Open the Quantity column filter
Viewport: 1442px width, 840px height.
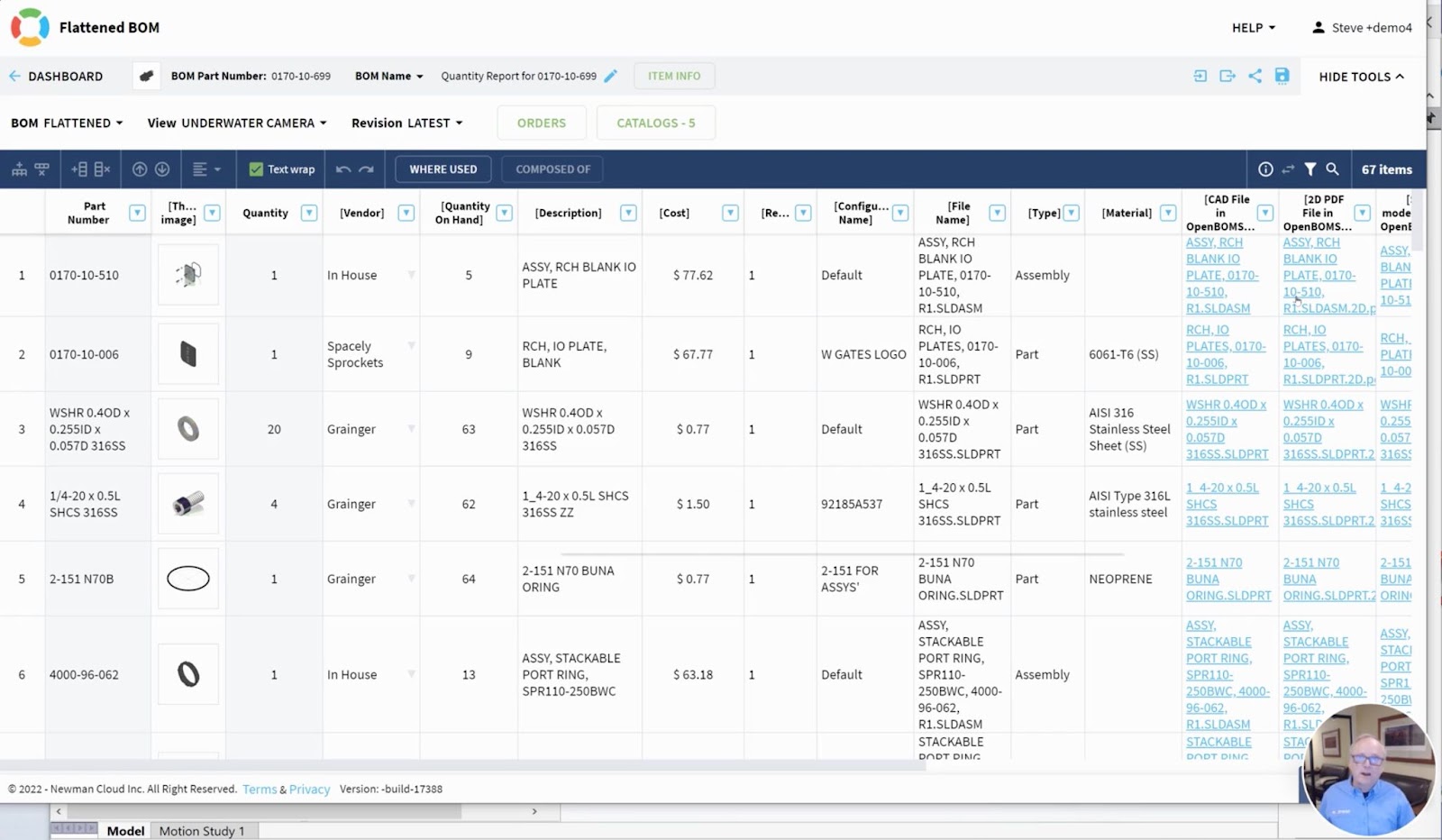pyautogui.click(x=309, y=214)
